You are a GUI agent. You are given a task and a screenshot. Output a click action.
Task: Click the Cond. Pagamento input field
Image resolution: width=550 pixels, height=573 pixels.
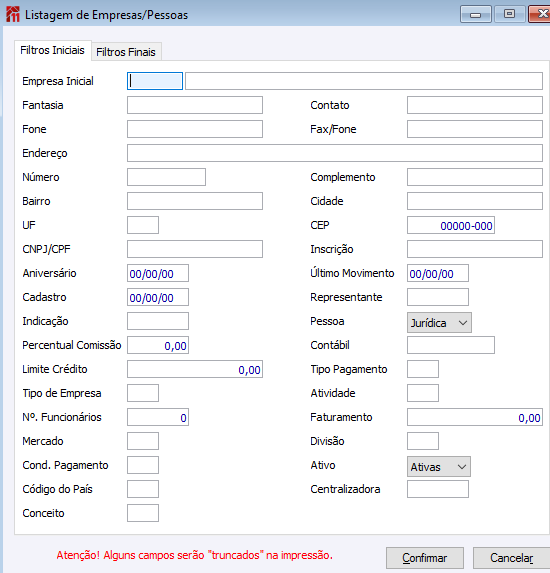[x=143, y=465]
